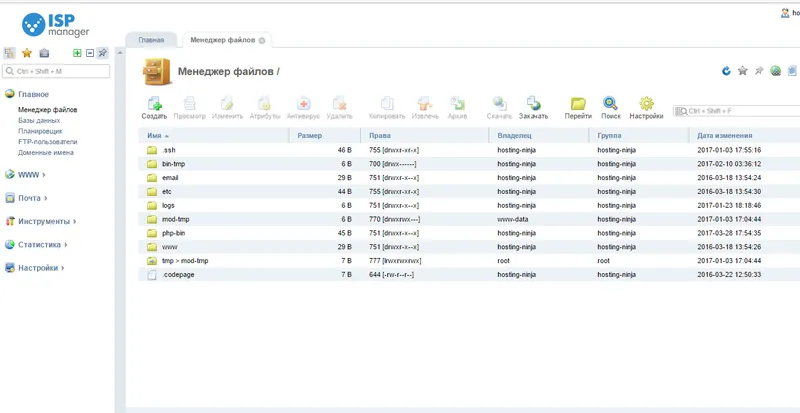Click the sidebar collapse arrow handle
This screenshot has height=413, width=800.
click(x=120, y=53)
